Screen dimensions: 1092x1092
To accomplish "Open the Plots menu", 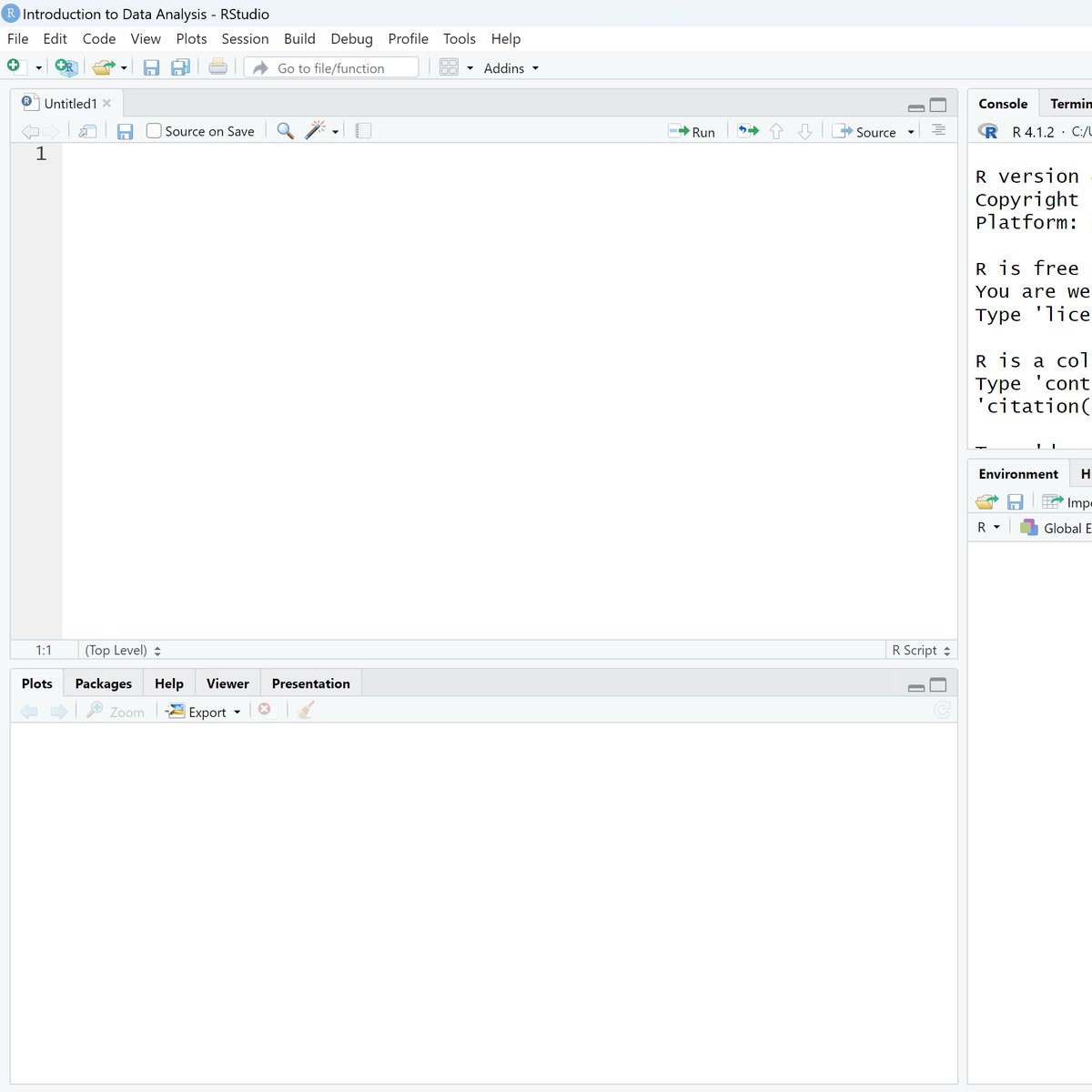I will (x=191, y=39).
